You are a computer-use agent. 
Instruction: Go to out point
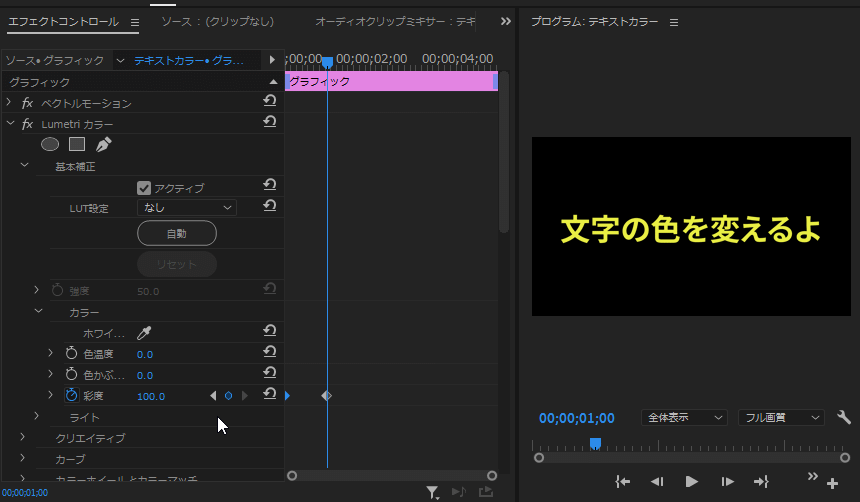761,482
